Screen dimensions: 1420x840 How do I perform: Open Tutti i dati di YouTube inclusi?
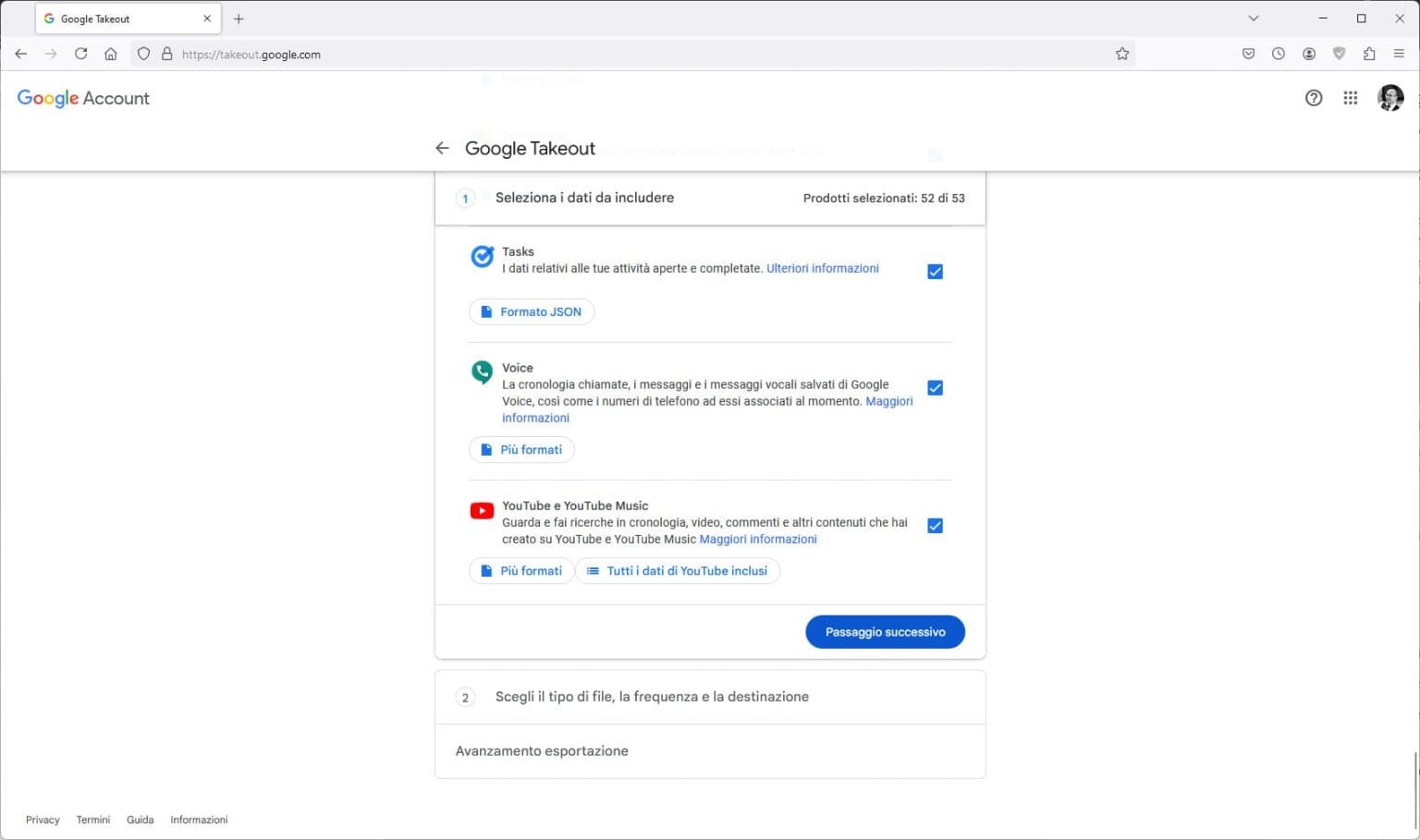tap(678, 571)
